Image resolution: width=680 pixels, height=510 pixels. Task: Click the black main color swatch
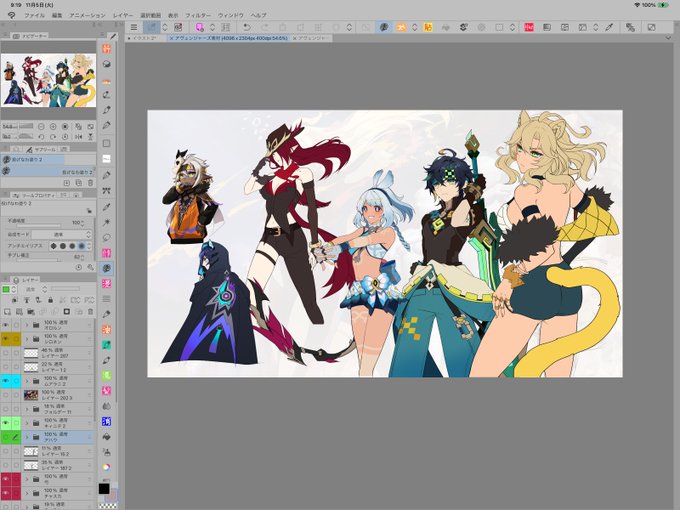(x=104, y=489)
